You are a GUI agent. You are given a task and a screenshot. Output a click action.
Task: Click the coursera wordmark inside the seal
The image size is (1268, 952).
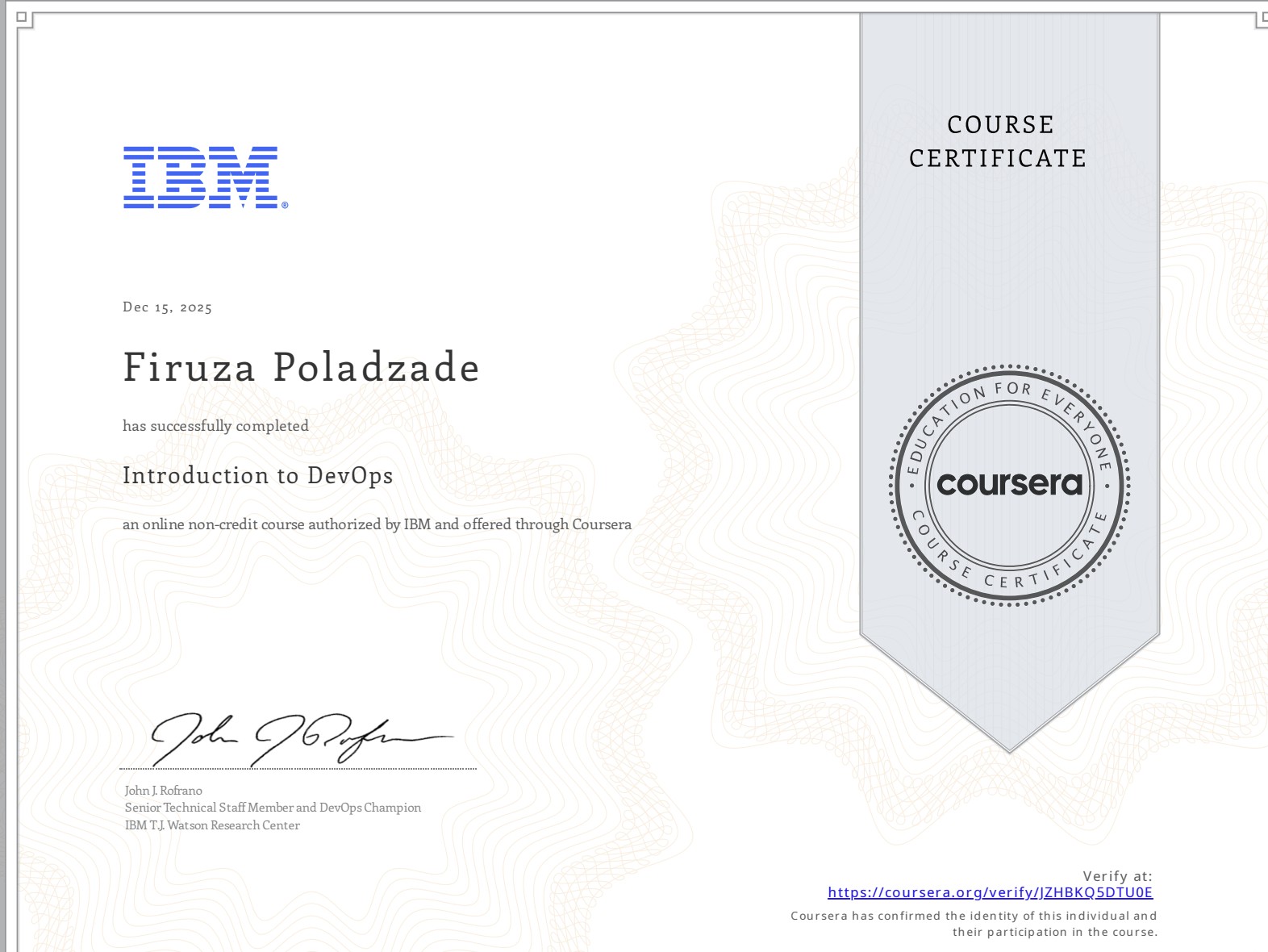[1009, 483]
